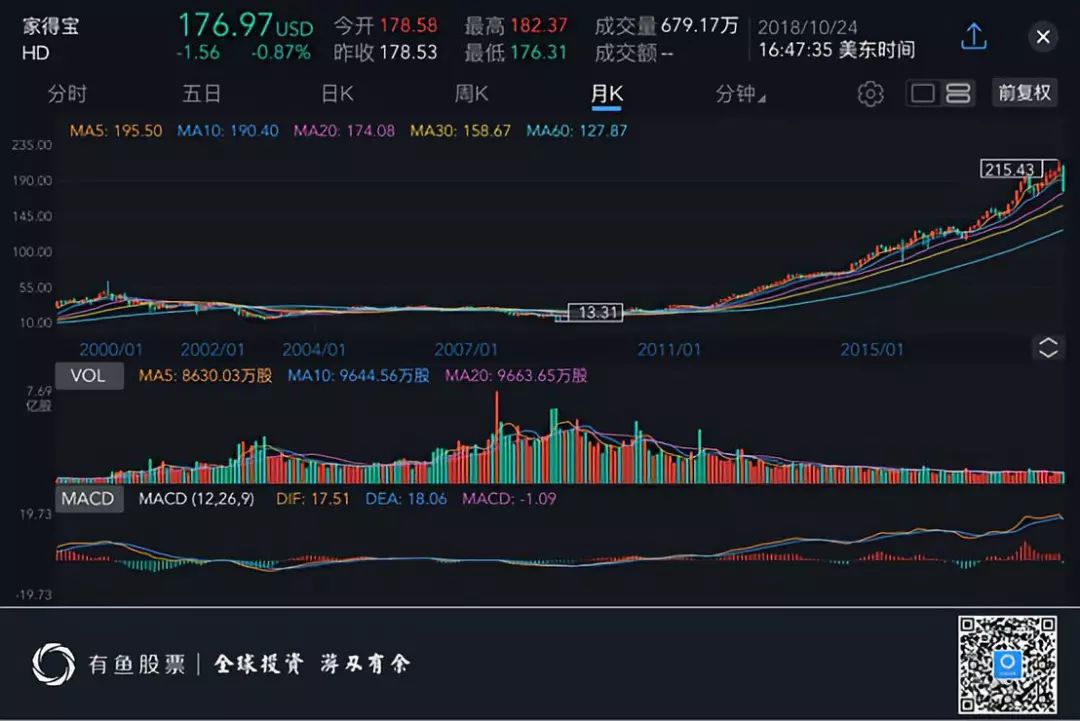Open the 日K daily chart tab

click(x=338, y=94)
